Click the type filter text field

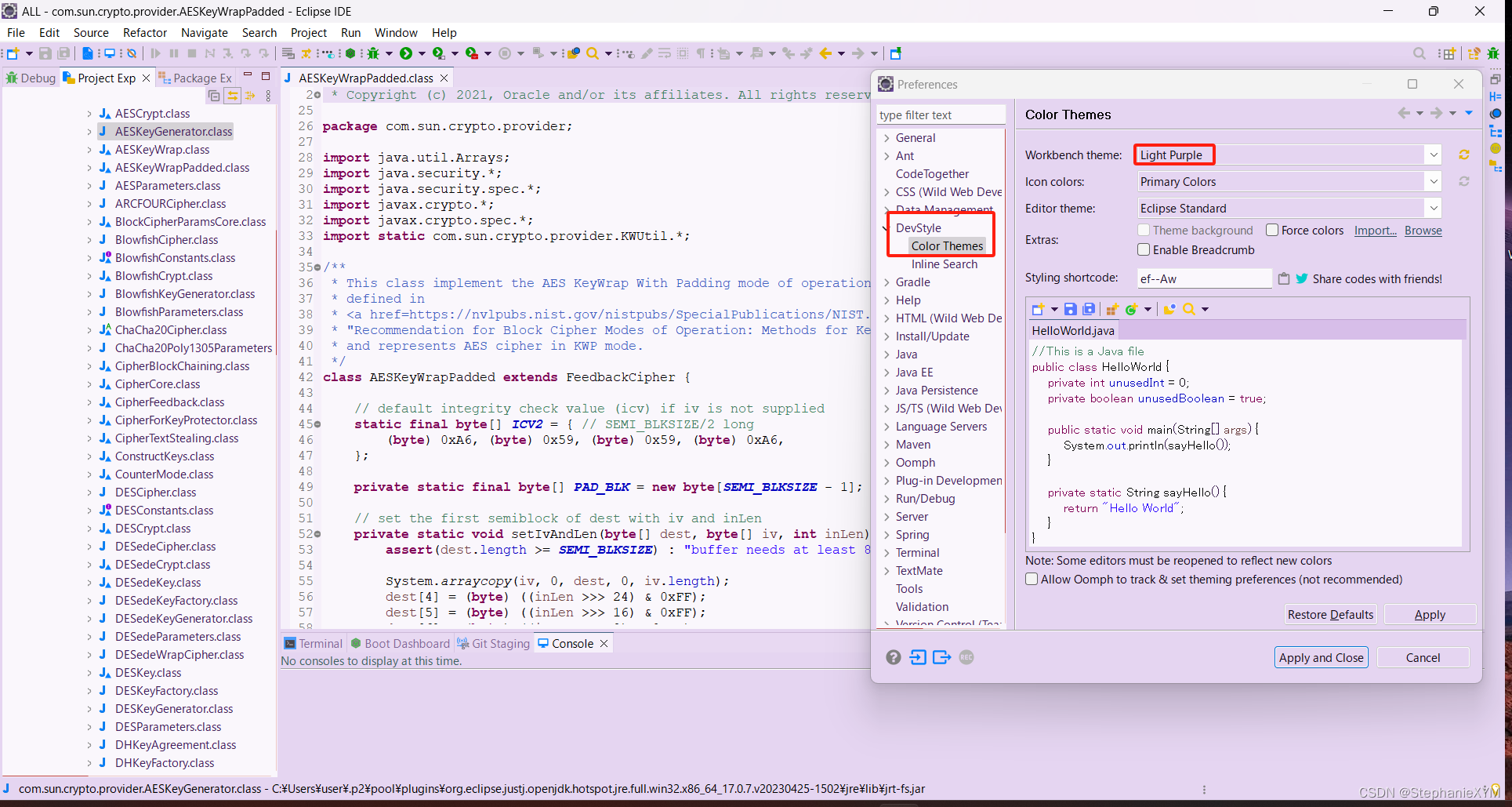point(941,115)
